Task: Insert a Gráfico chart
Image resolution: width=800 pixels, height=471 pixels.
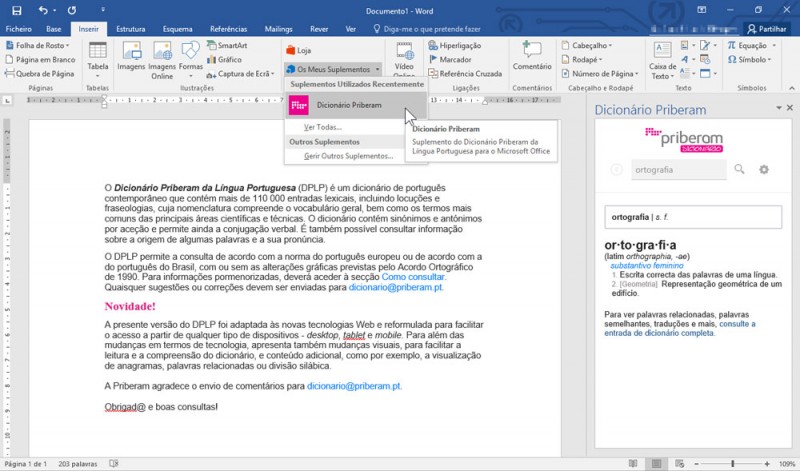Action: (224, 60)
